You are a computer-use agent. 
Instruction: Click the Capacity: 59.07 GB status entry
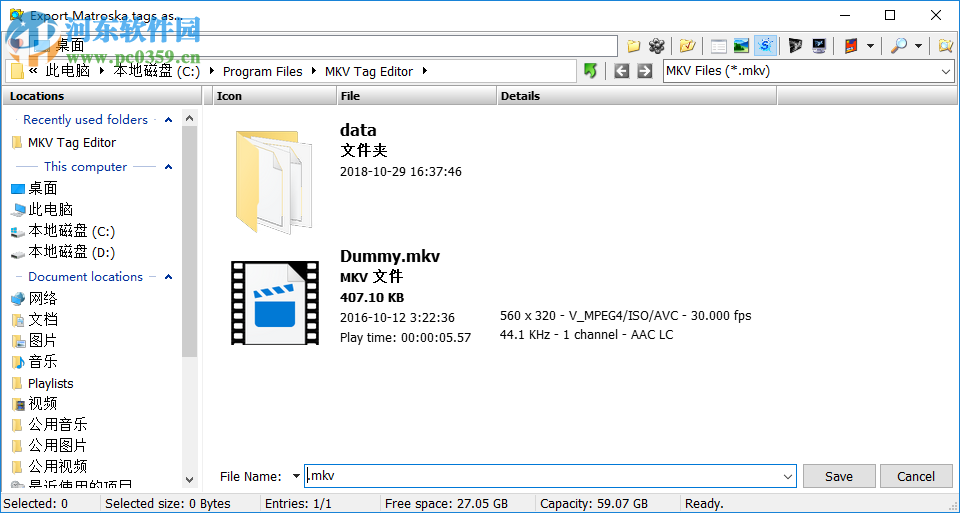[x=594, y=504]
